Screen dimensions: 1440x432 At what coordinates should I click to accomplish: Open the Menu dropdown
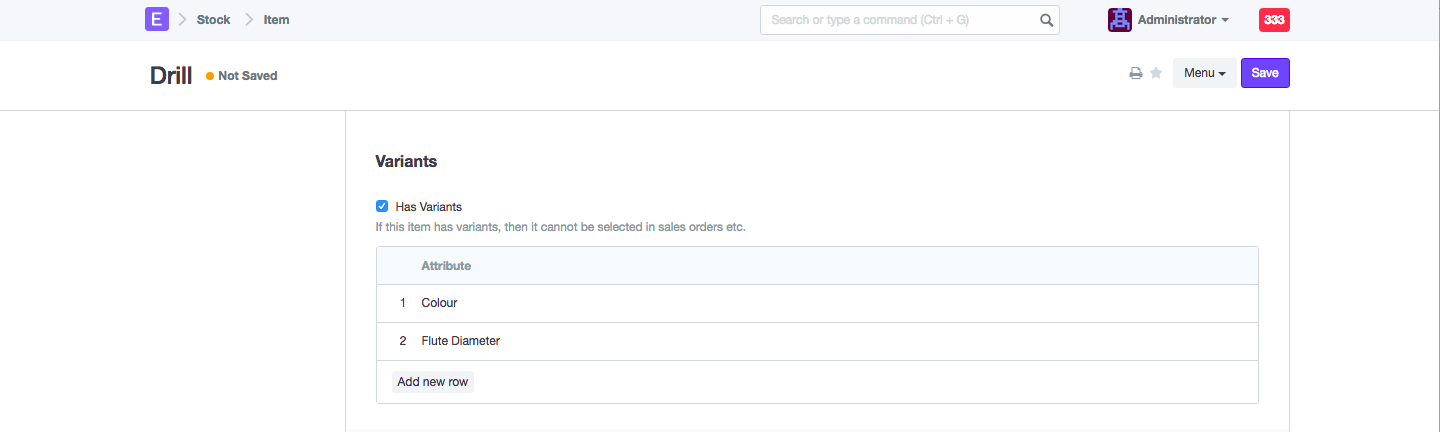[1204, 73]
